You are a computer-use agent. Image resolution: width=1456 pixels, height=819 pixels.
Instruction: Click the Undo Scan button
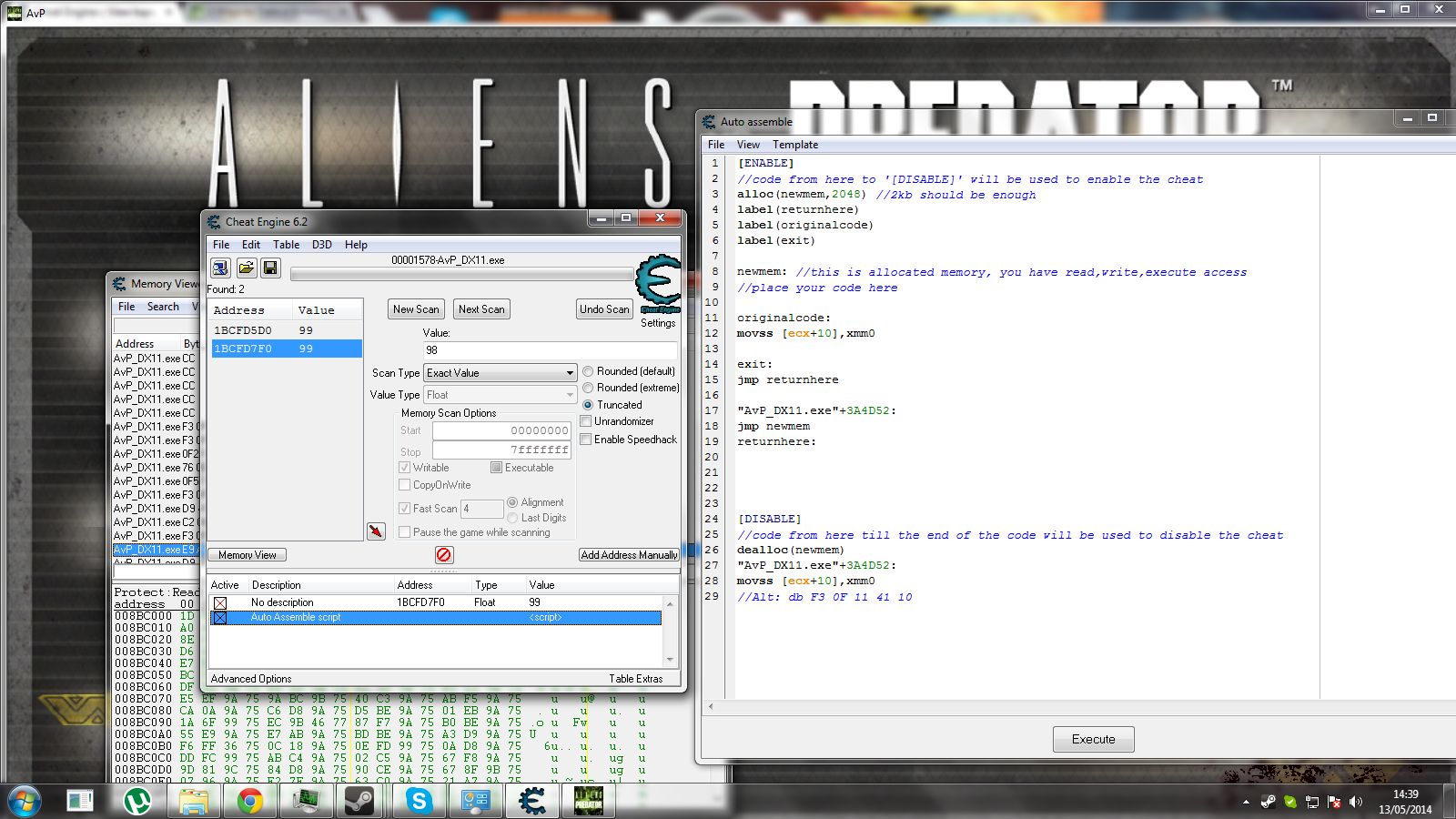[604, 309]
